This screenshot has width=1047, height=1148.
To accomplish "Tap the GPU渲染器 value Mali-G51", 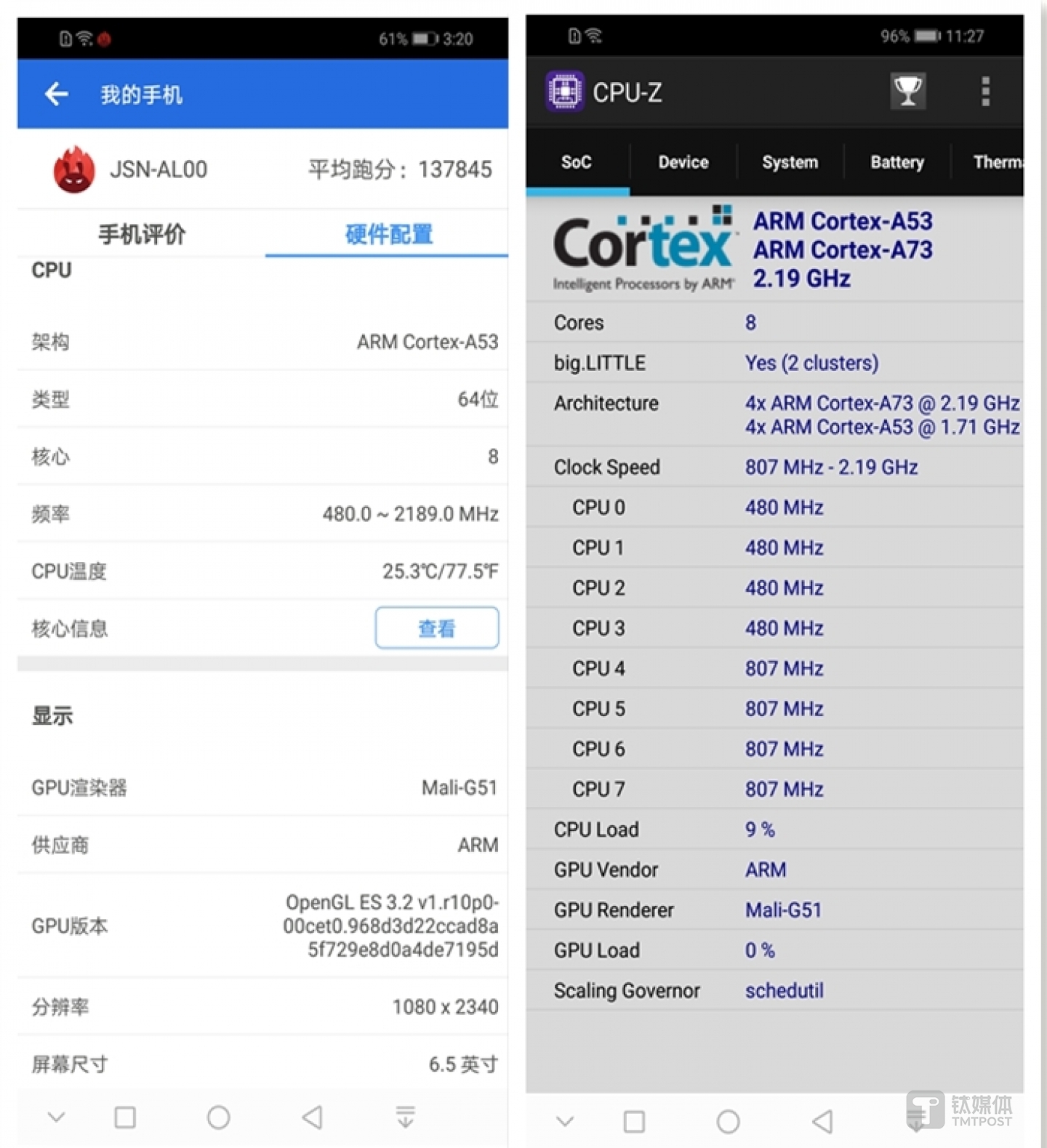I will 460,787.
